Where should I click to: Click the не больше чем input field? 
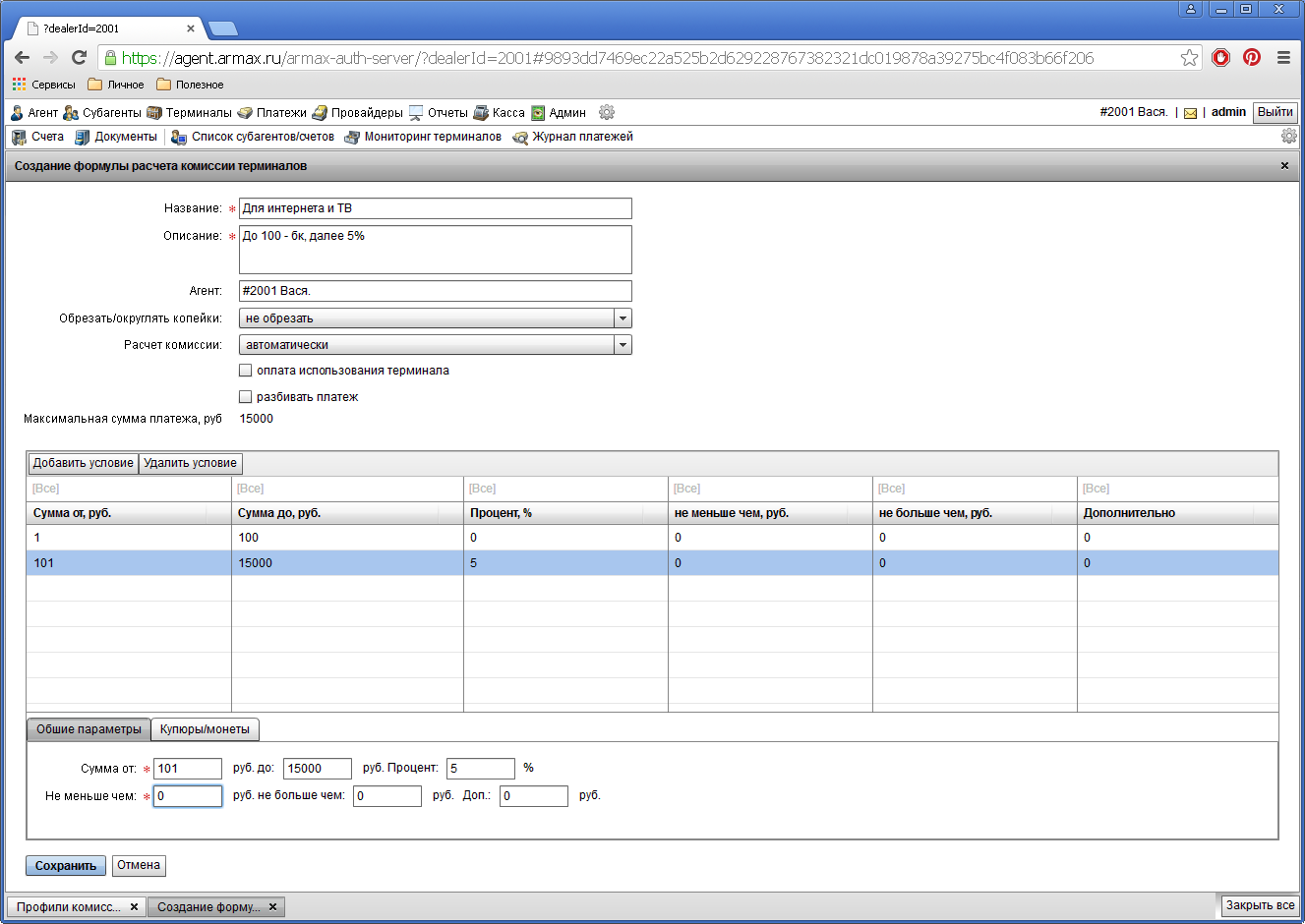(387, 796)
